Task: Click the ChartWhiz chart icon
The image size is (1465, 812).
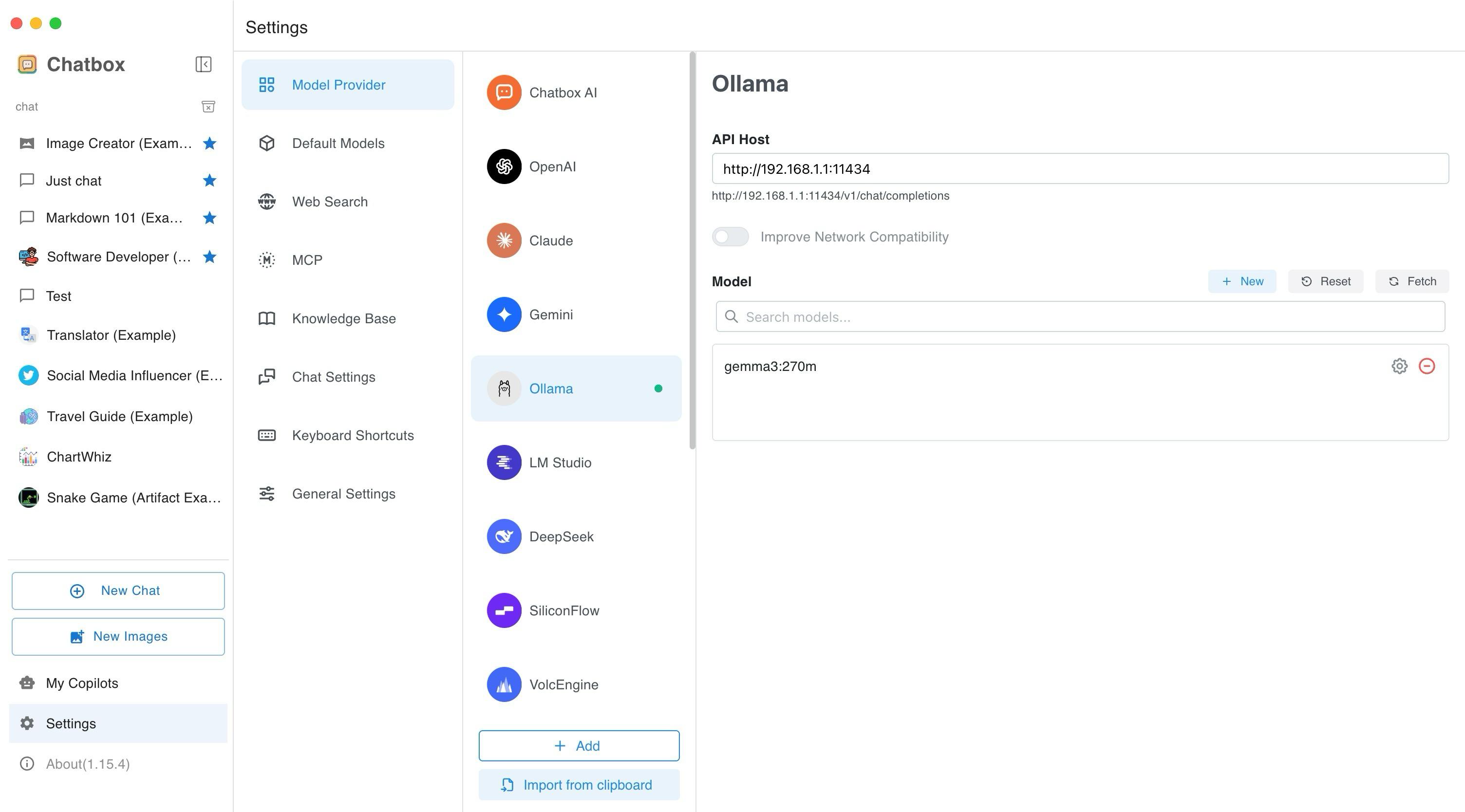Action: [x=28, y=457]
